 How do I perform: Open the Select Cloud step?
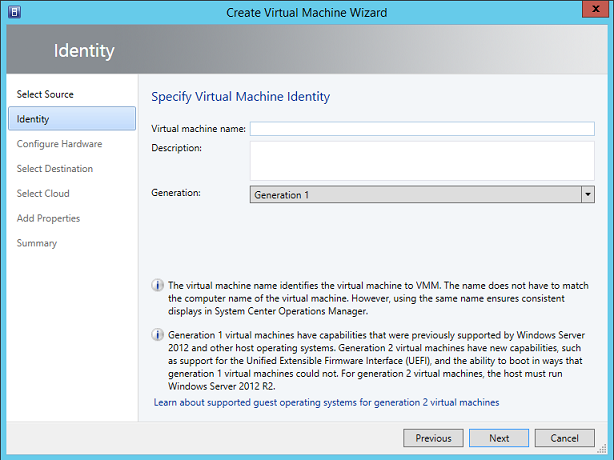pos(43,193)
